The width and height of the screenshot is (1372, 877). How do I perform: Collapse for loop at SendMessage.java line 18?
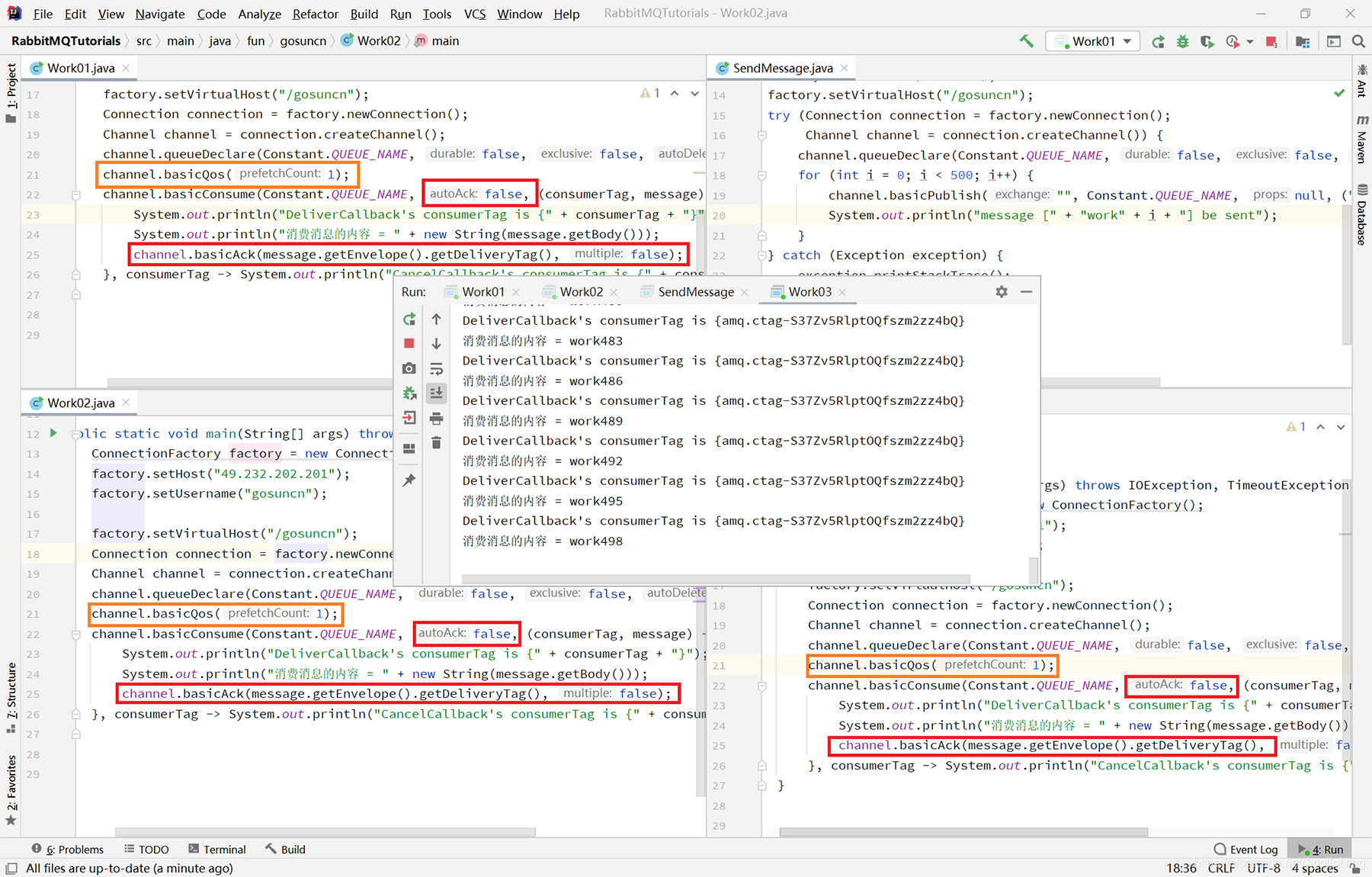pos(761,175)
